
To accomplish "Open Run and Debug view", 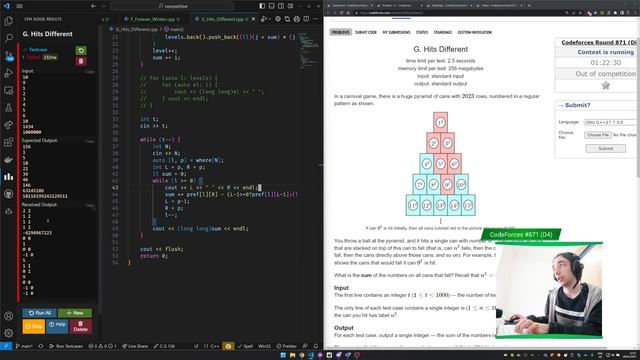I will coord(9,73).
